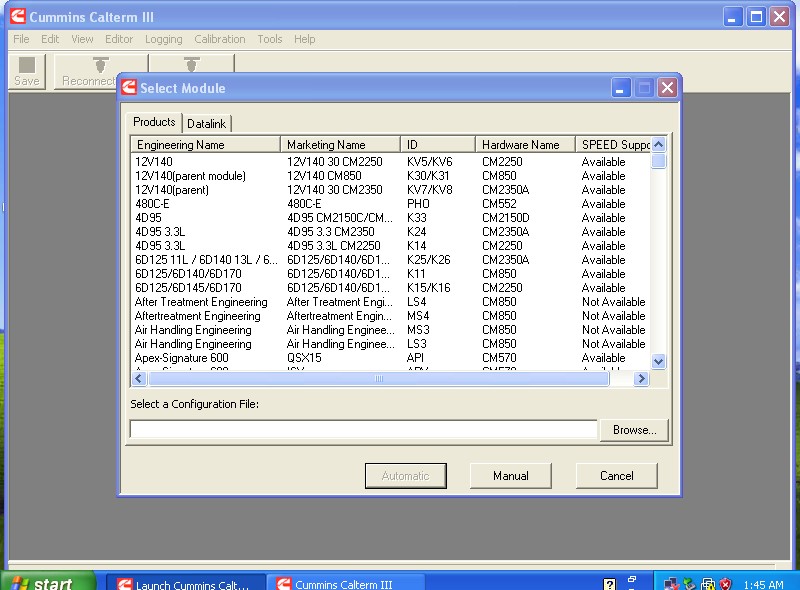800x590 pixels.
Task: Click the Cummins logo in the Select Module title bar
Action: coord(129,87)
